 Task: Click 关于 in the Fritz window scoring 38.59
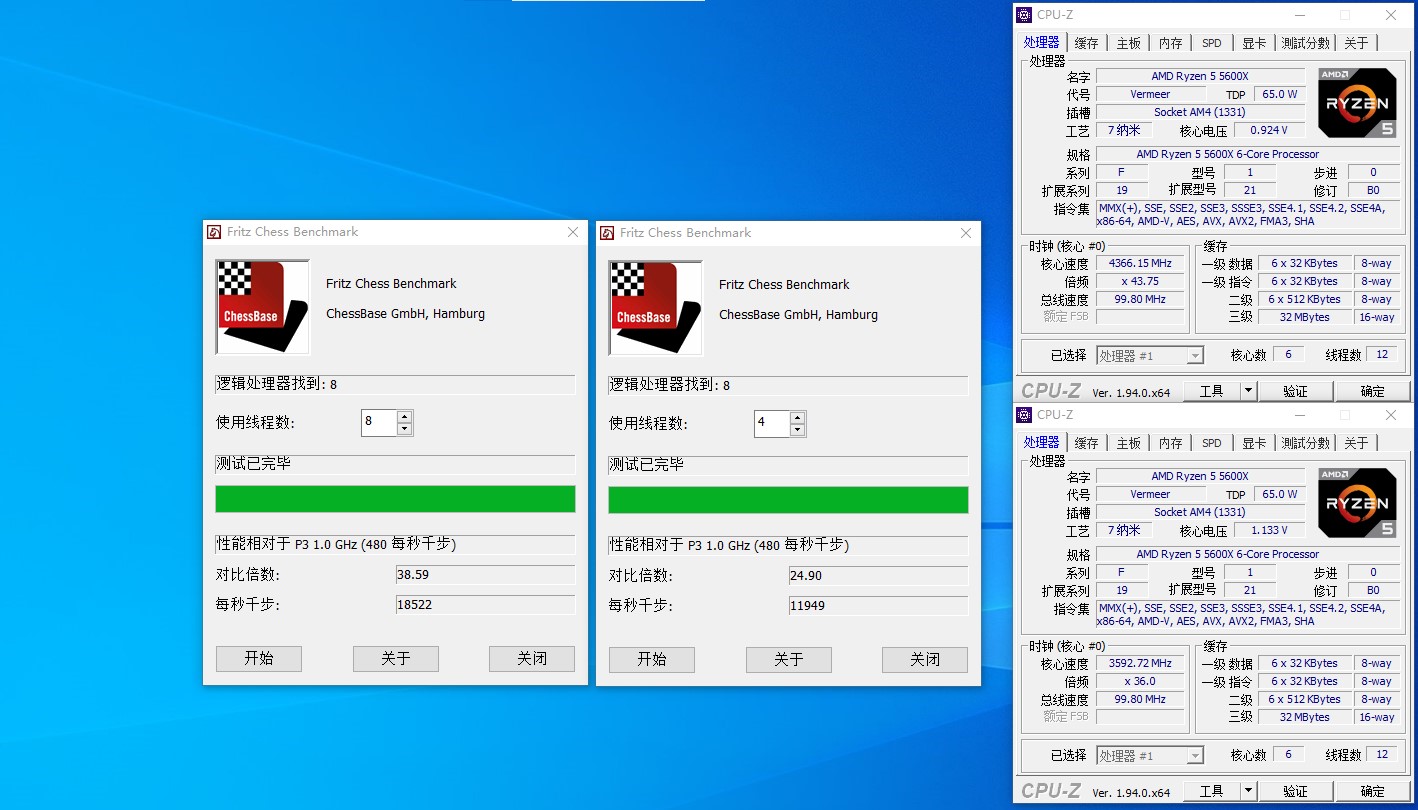tap(396, 658)
